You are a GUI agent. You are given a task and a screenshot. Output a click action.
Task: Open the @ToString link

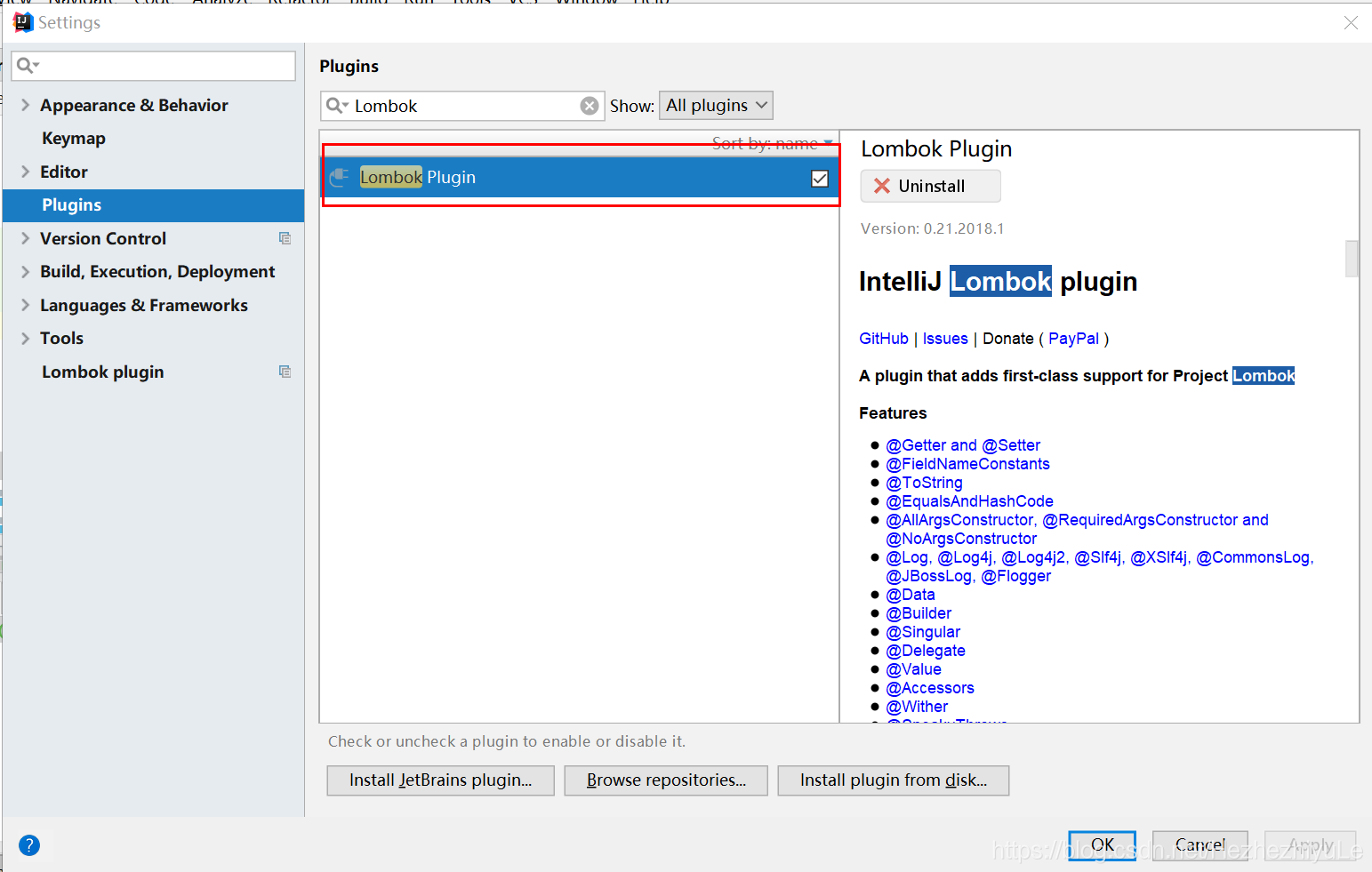pos(924,483)
